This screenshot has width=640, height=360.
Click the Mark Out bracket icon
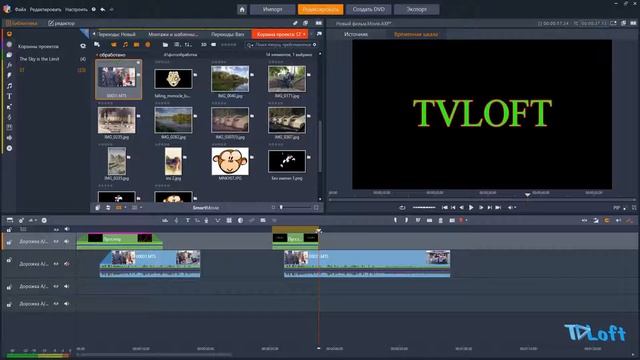point(407,220)
